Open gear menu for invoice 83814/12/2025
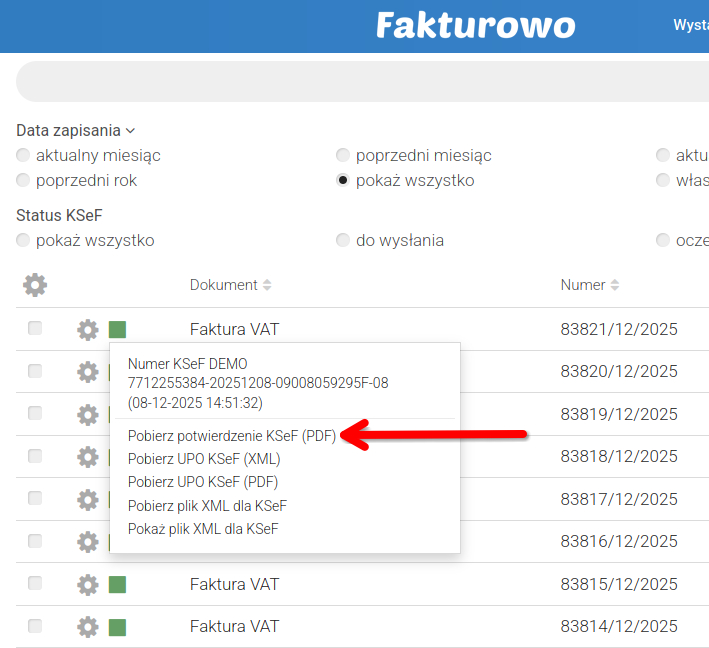 (88, 627)
